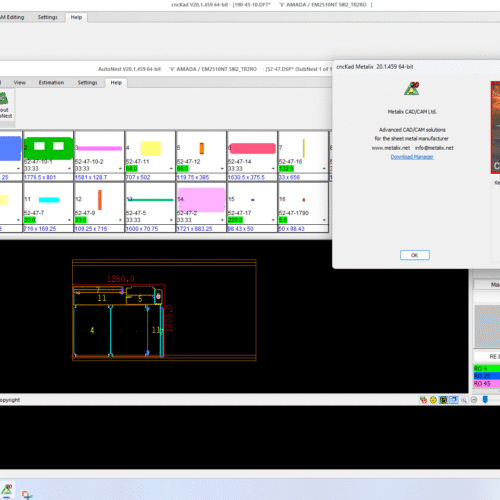This screenshot has height=500, width=500.
Task: Select the magenta part 52-47-10-2 thumbnail
Action: pyautogui.click(x=100, y=148)
